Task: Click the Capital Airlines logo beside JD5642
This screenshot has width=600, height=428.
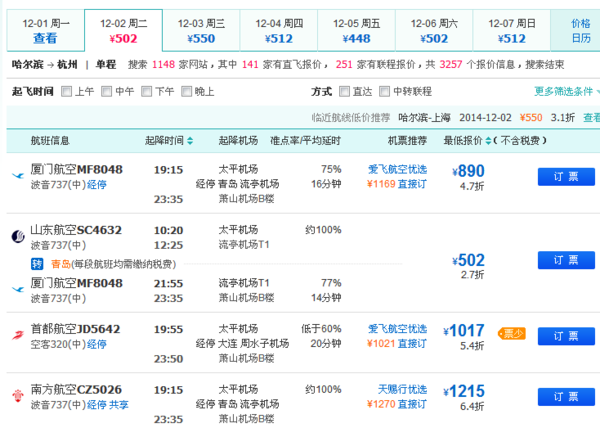Action: (x=18, y=335)
